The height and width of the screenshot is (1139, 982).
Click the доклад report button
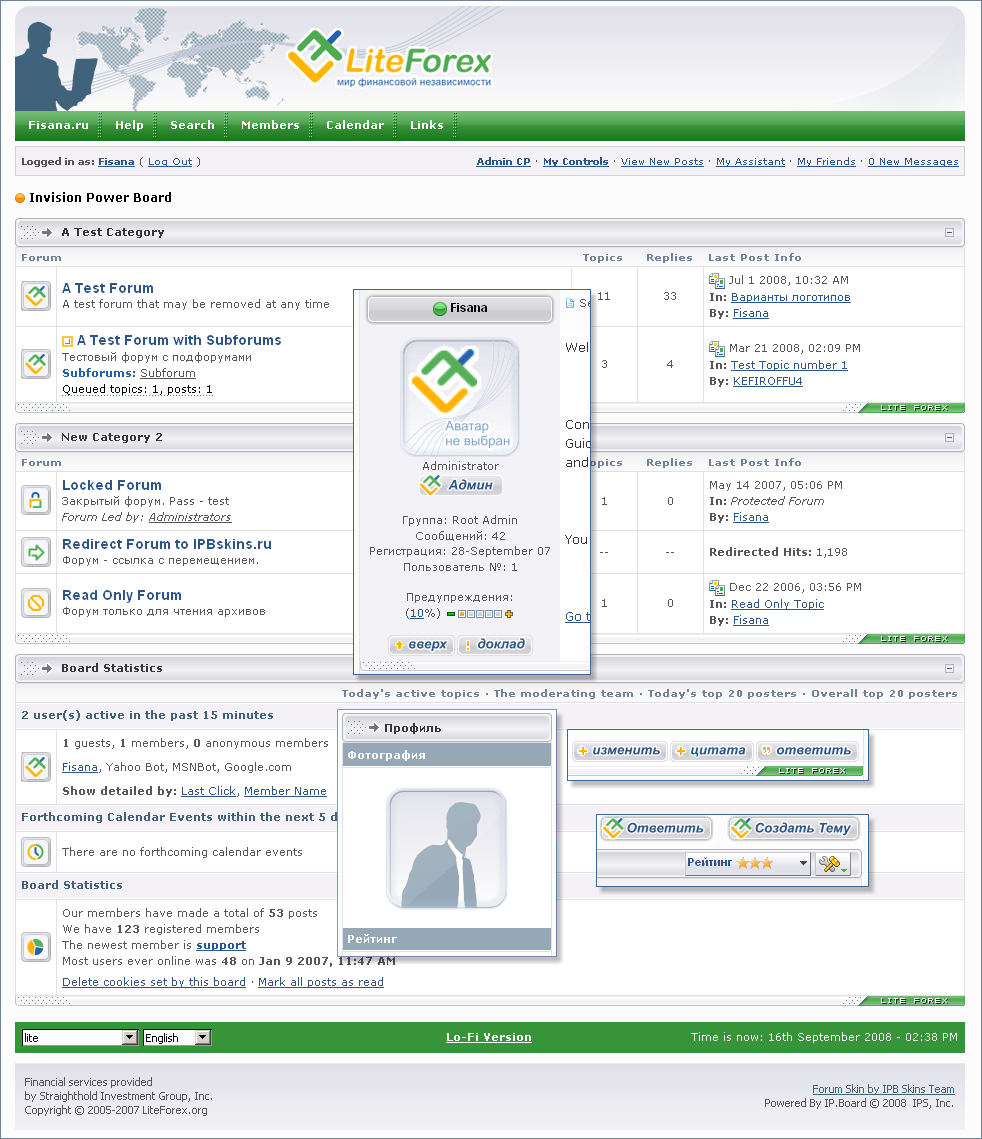coord(495,644)
